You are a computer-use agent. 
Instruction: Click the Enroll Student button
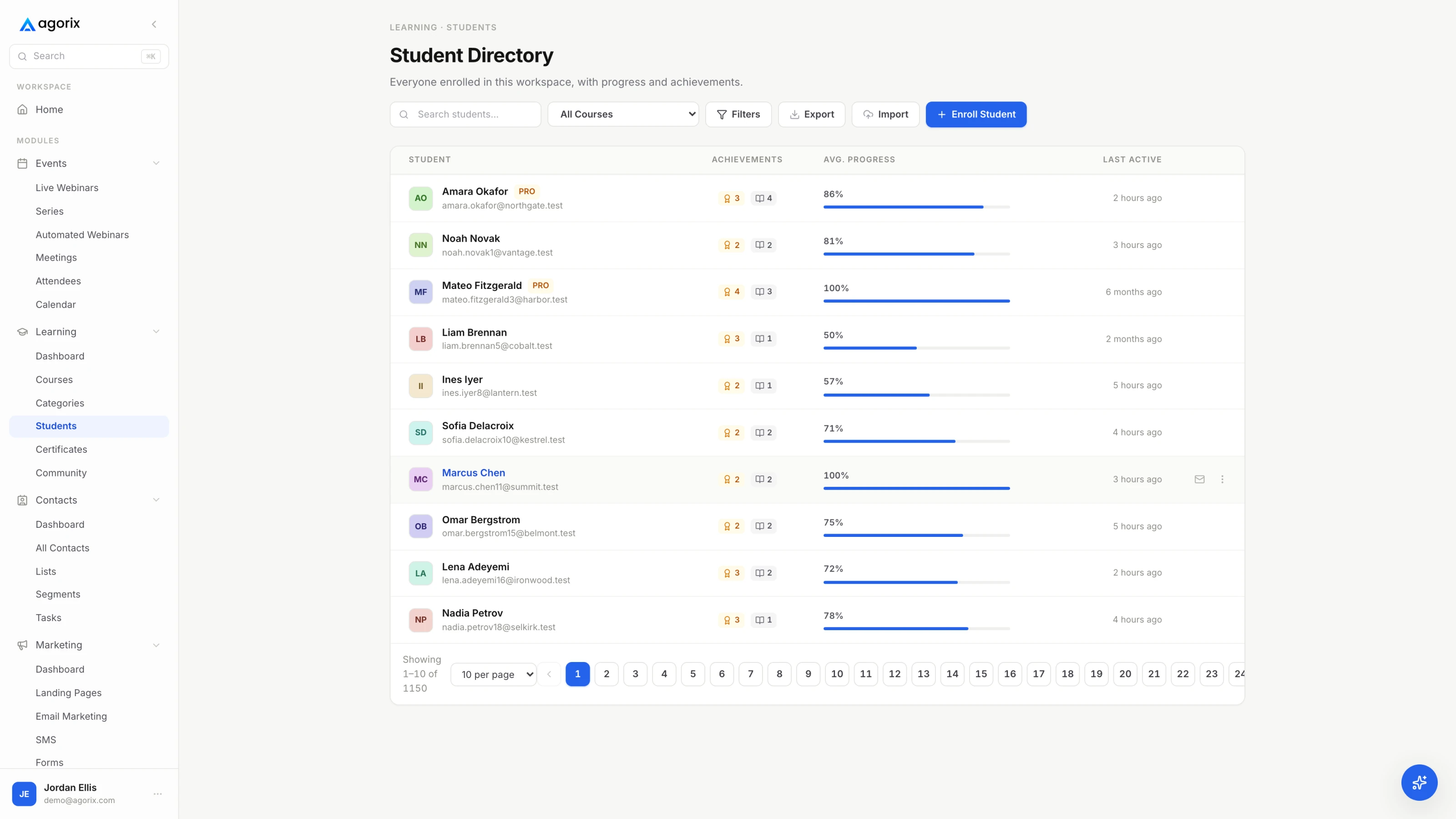(976, 114)
